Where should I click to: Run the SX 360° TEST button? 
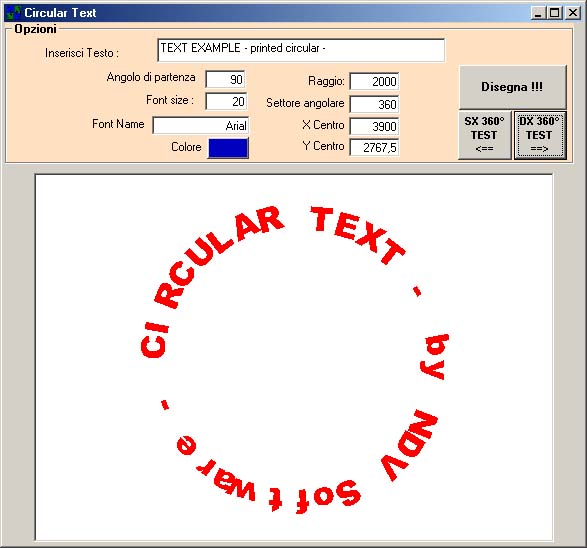pyautogui.click(x=484, y=135)
